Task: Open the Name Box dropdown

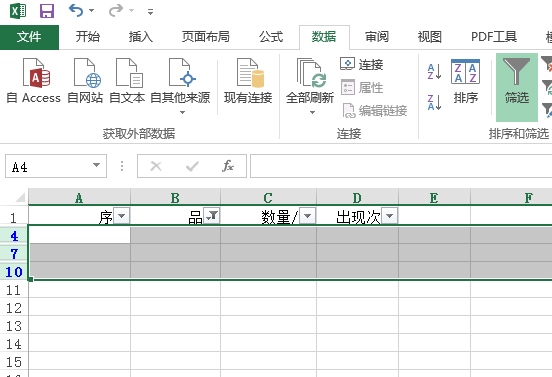Action: tap(96, 165)
